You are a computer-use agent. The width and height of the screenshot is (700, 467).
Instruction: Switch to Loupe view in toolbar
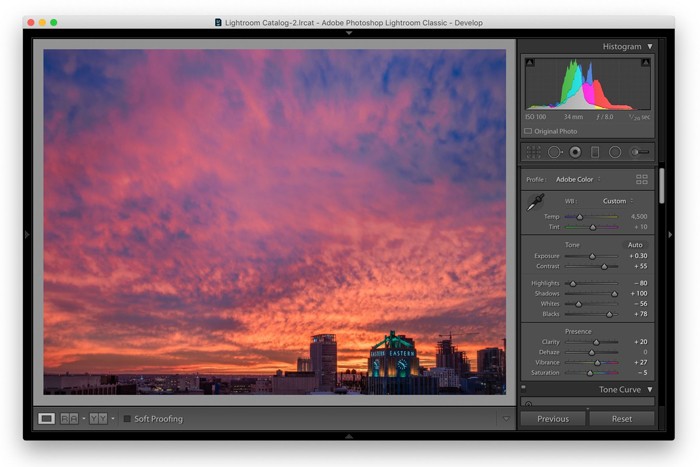46,418
